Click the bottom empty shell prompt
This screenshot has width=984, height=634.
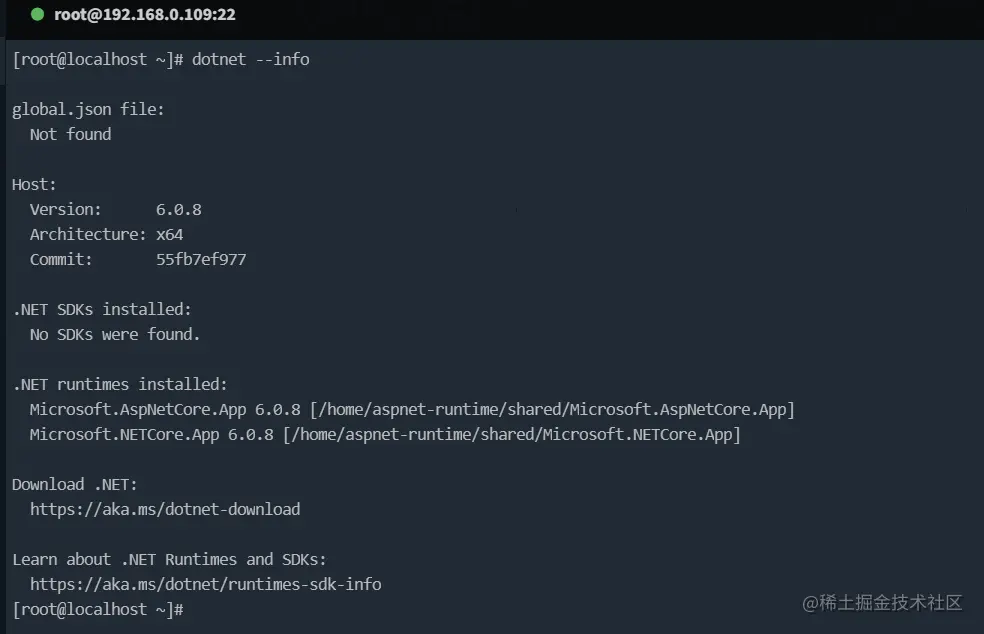[98, 610]
